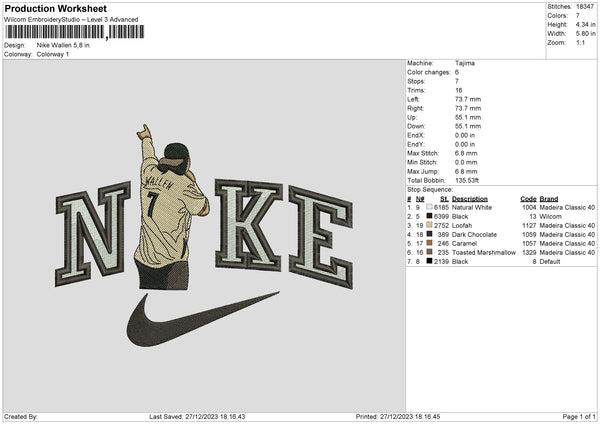Click the Height value 4.34 in
The image size is (600, 424).
585,24
